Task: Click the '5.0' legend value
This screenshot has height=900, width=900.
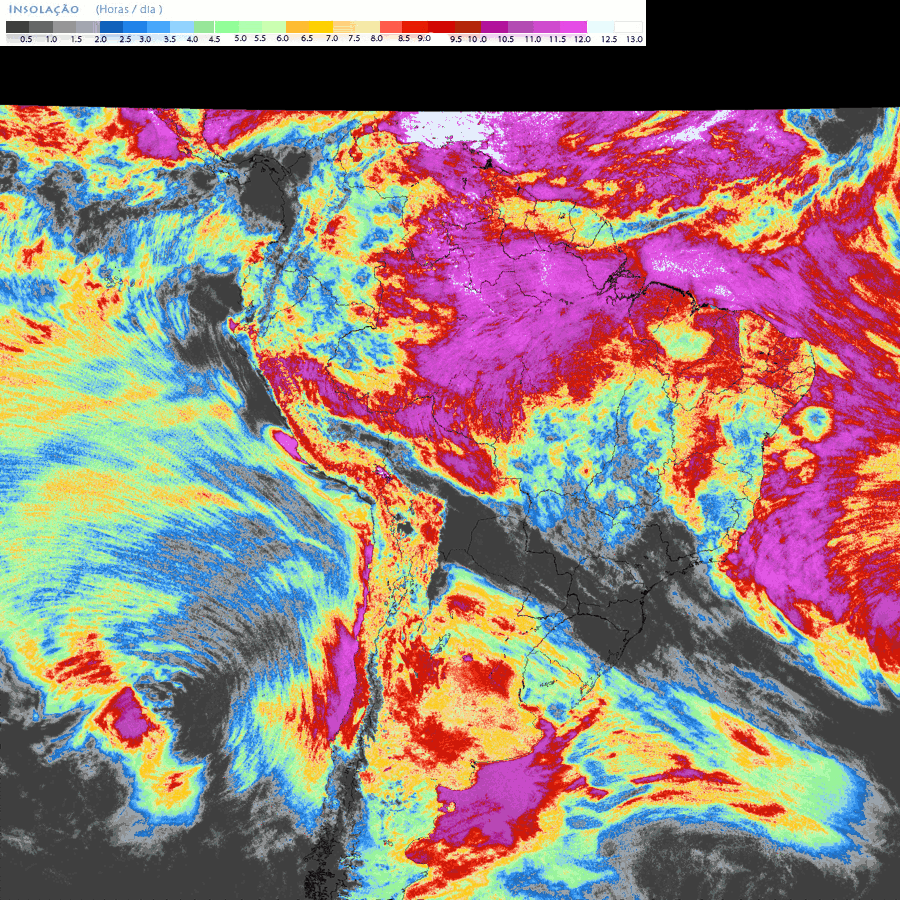Action: [240, 38]
